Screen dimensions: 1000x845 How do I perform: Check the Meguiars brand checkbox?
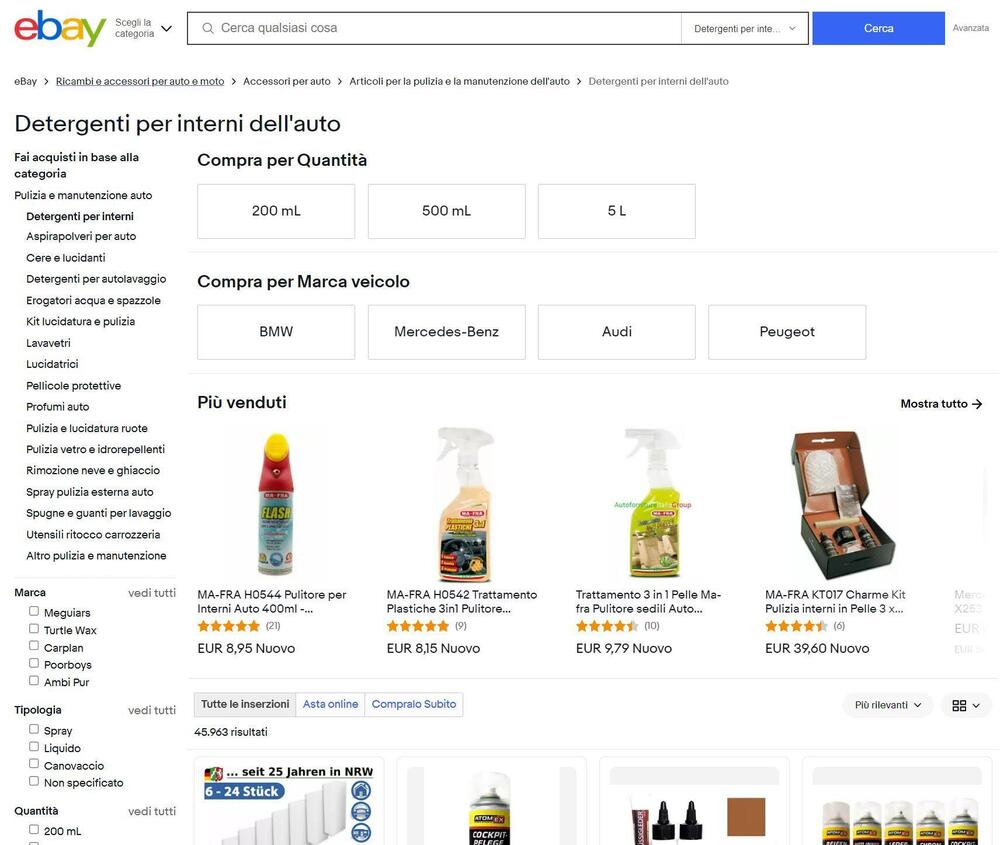[x=34, y=611]
